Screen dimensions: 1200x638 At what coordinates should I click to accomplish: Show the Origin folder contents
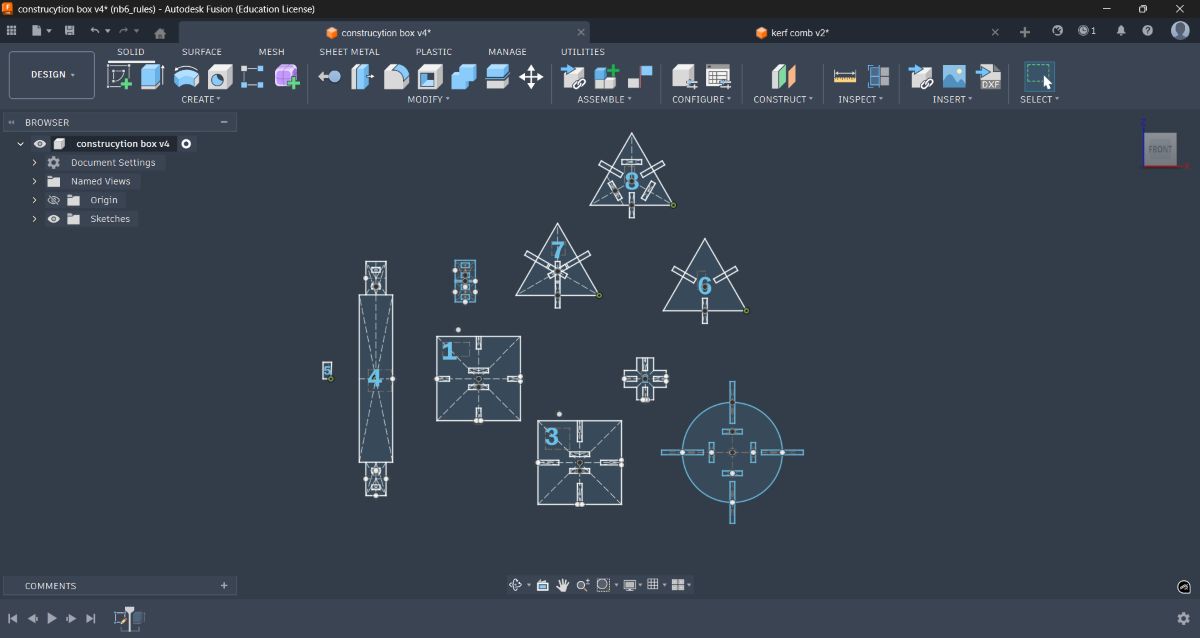34,199
